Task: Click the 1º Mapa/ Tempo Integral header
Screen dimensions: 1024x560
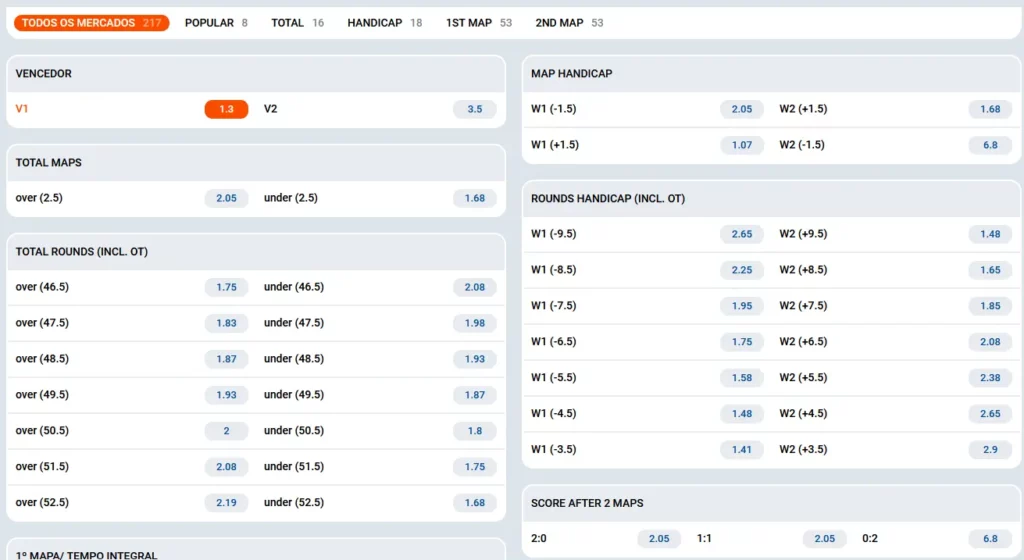Action: tap(256, 550)
